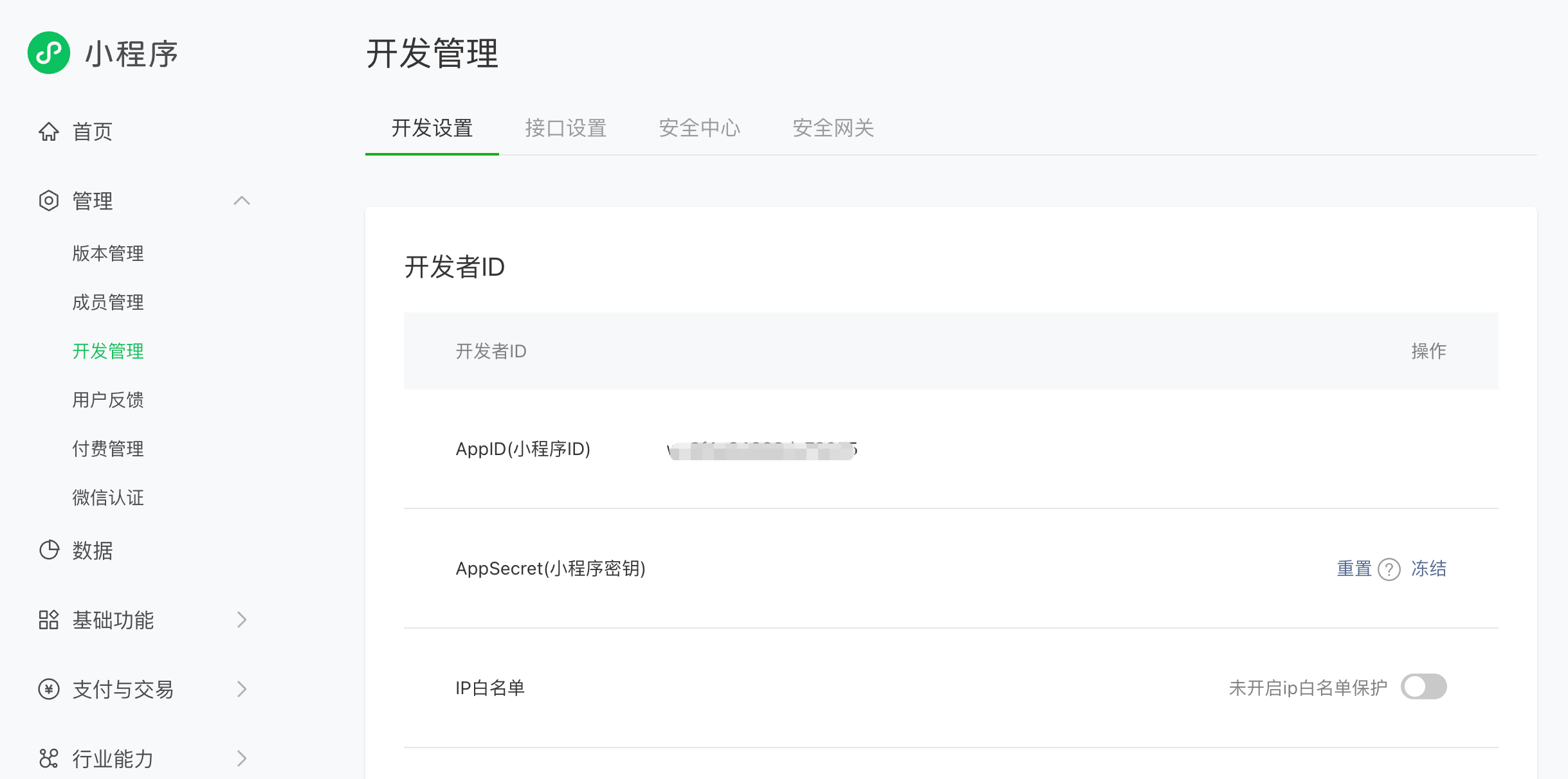Expand the 行业能力 menu arrow

242,758
